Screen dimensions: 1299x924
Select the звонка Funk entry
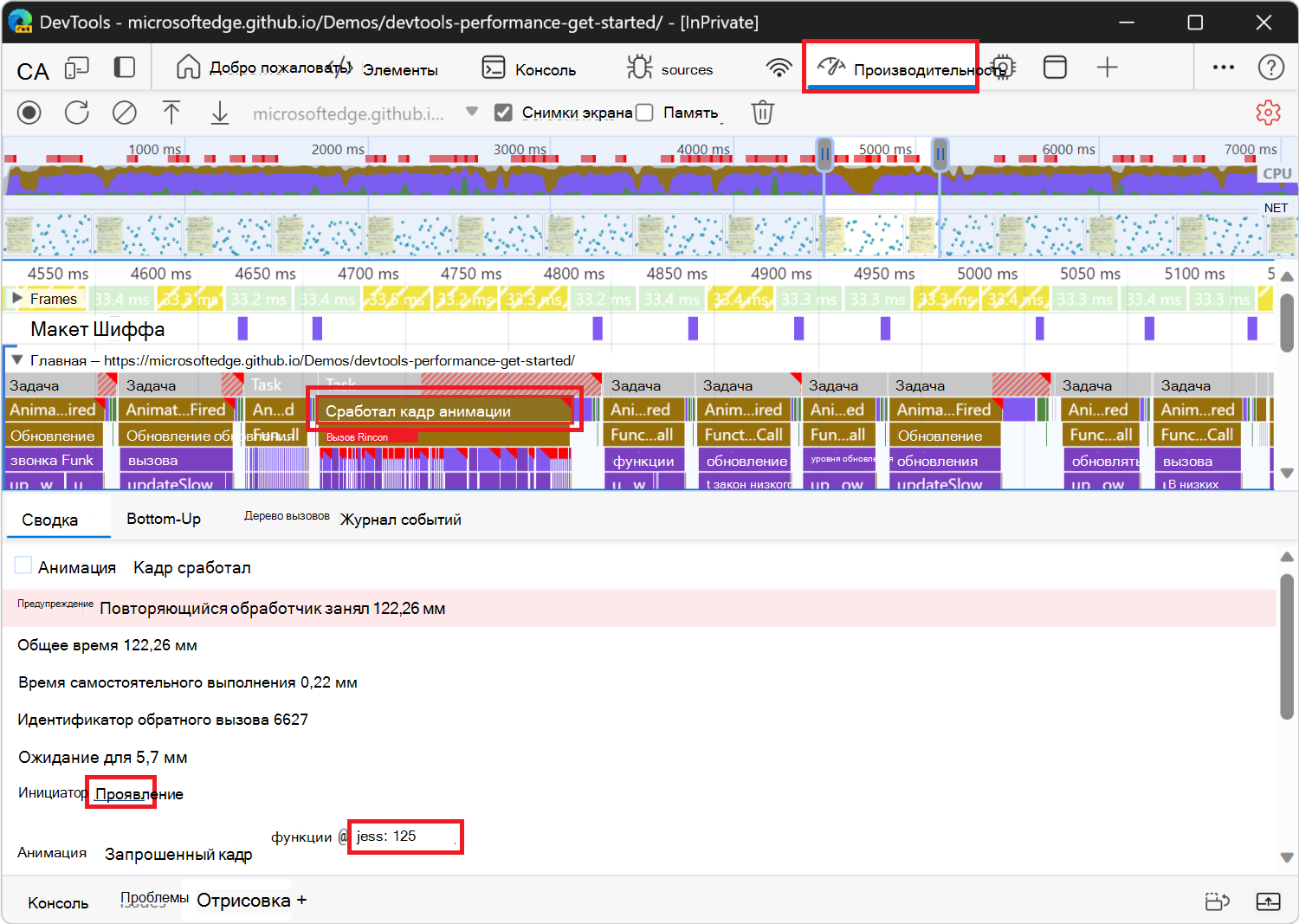pos(53,460)
